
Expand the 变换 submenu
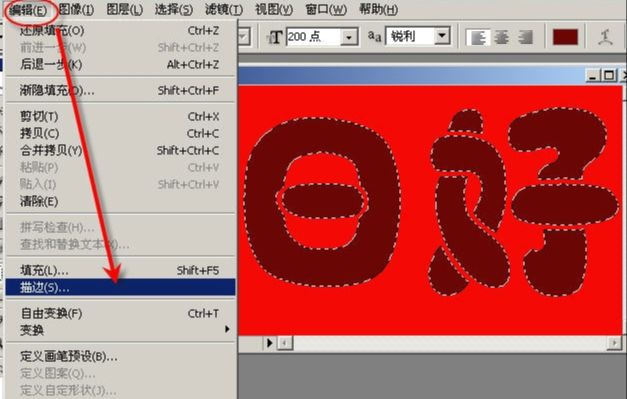point(120,330)
